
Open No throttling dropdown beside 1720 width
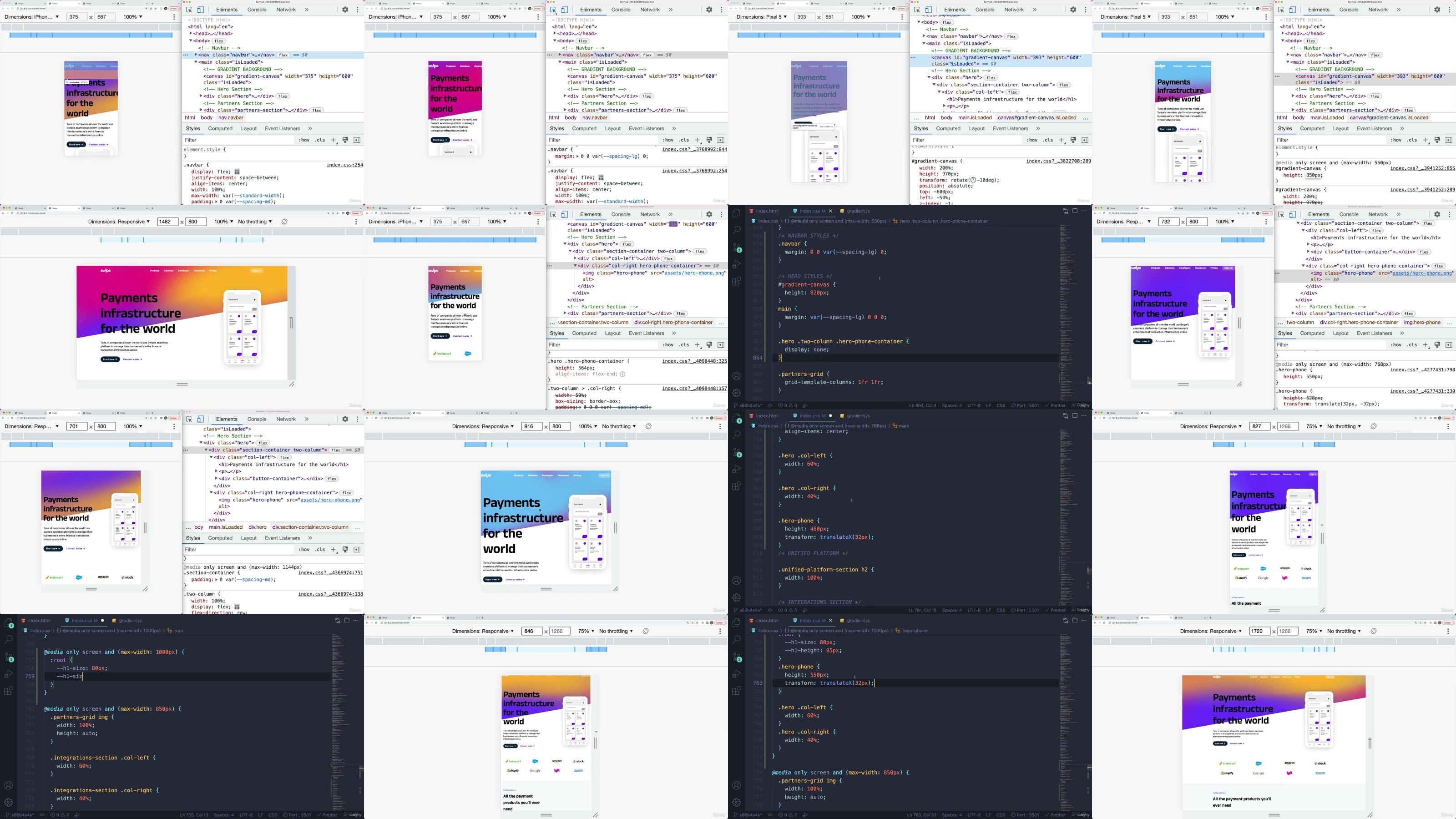[1344, 632]
